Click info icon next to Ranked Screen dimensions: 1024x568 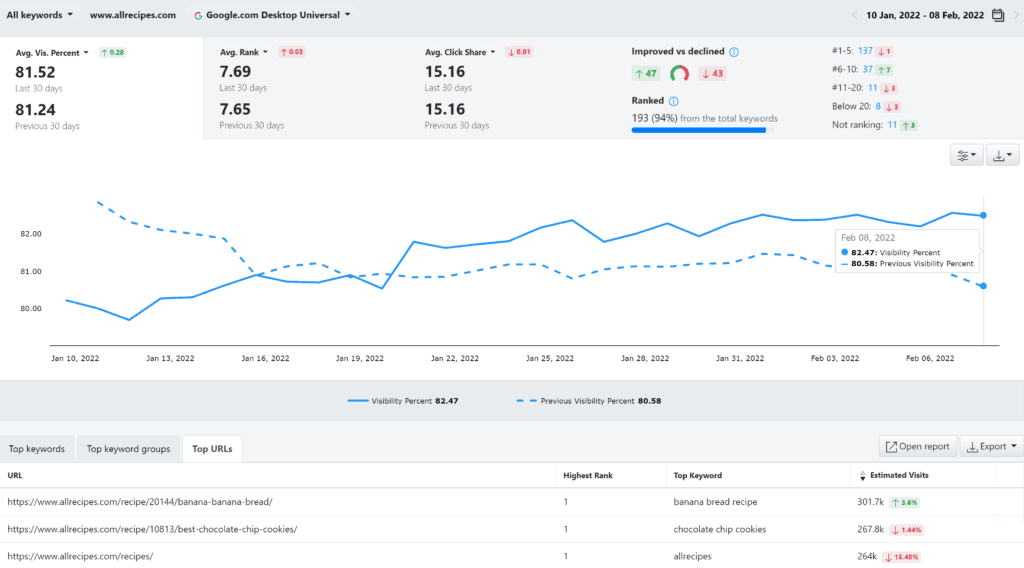click(x=673, y=101)
